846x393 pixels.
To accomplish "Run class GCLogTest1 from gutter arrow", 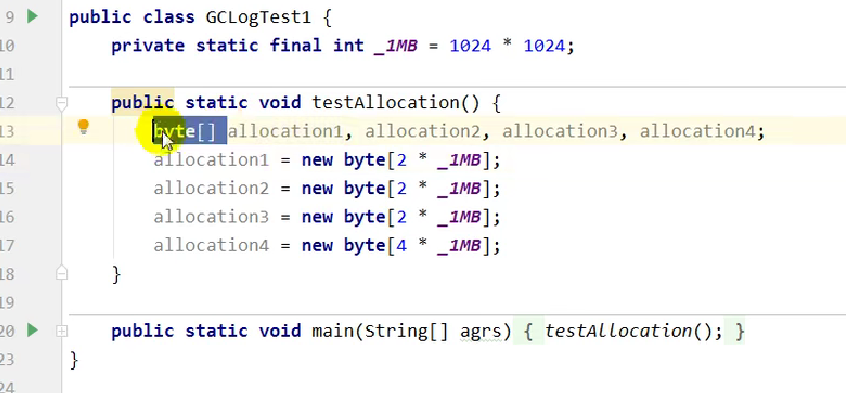I will point(32,17).
